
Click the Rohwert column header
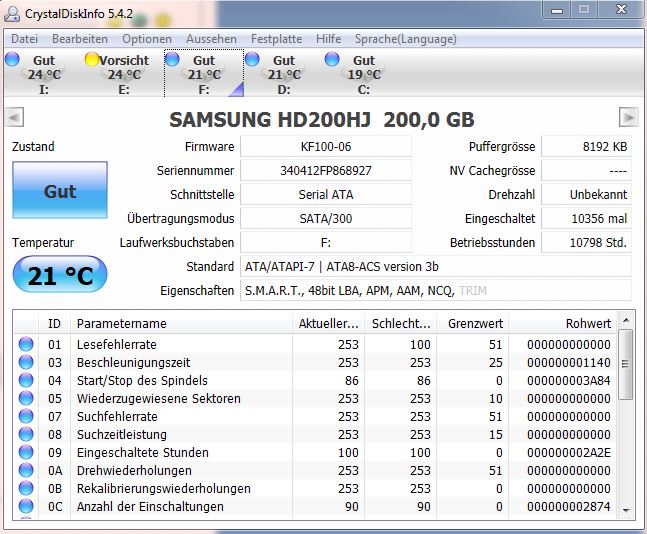pyautogui.click(x=562, y=324)
